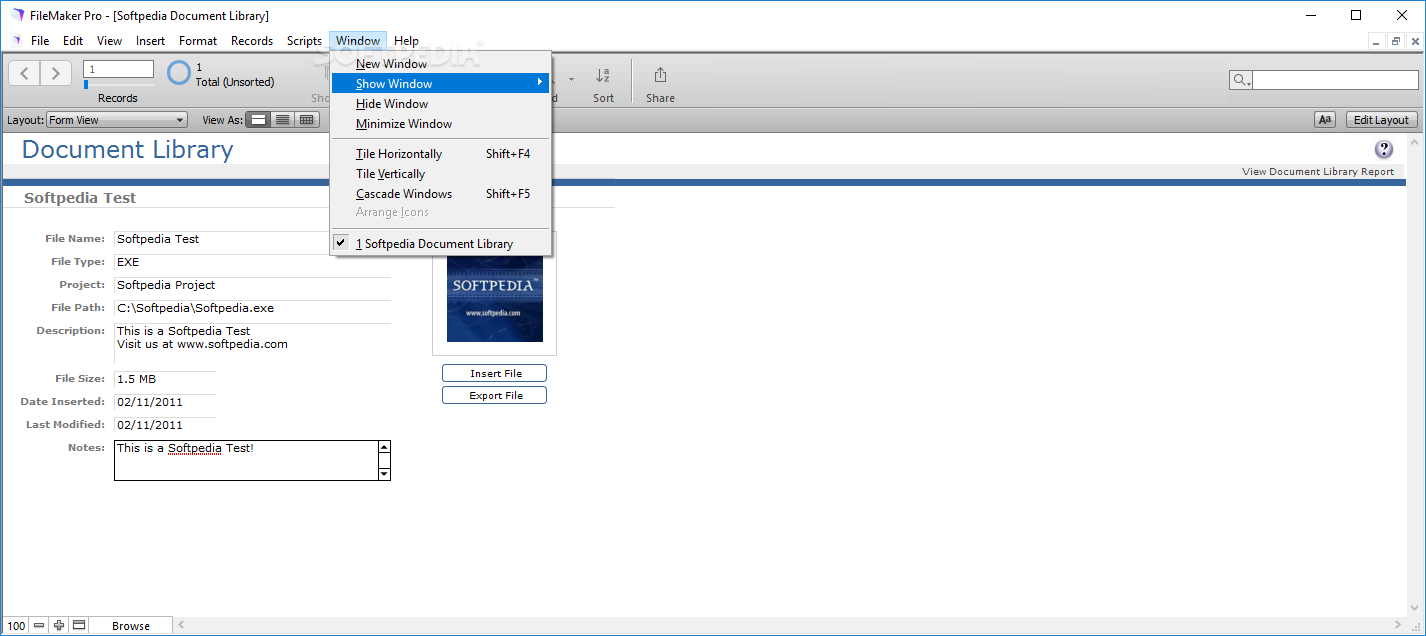Click the File Type field showing EXE
This screenshot has width=1426, height=636.
252,262
